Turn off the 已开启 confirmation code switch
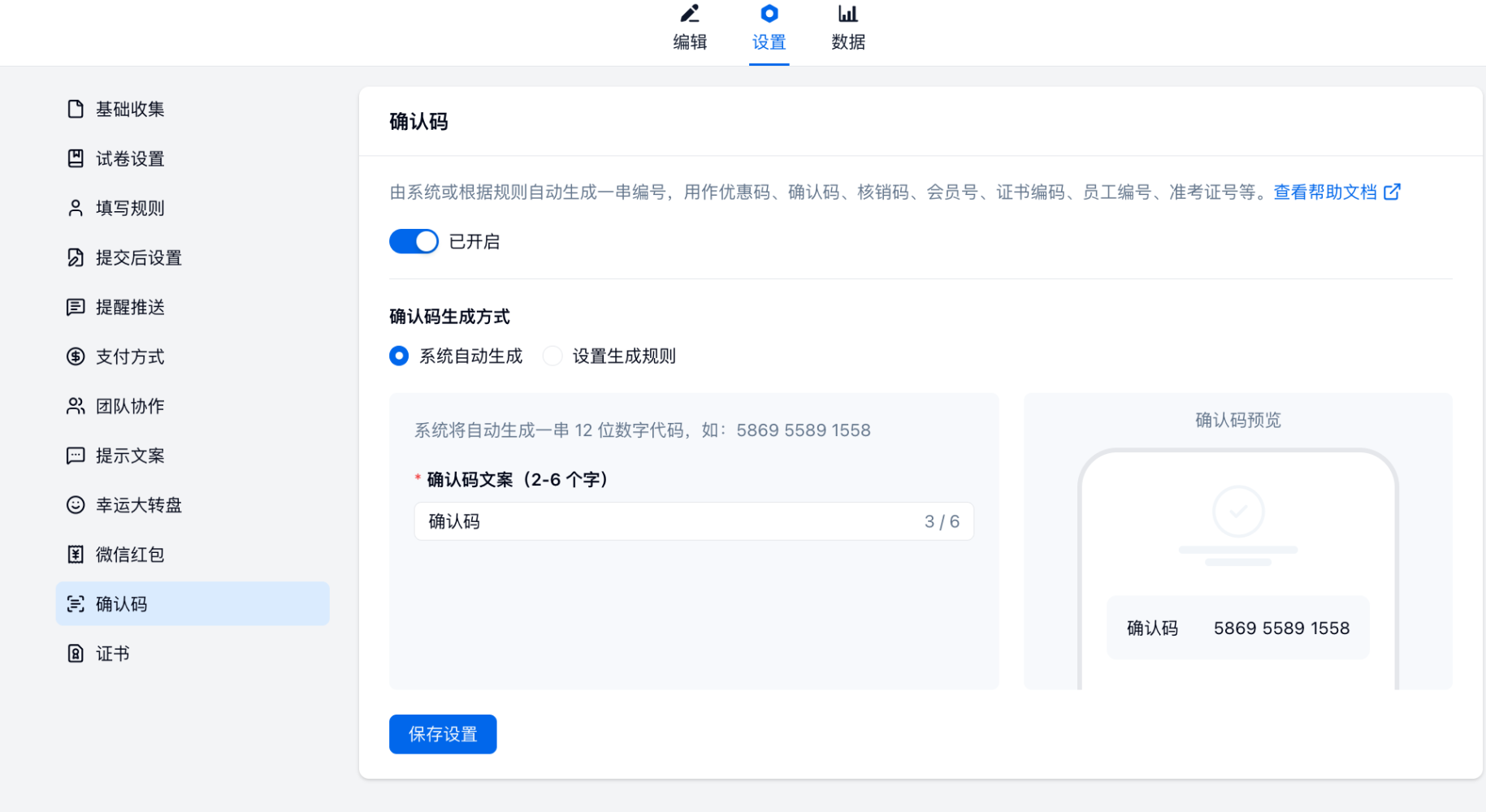 414,241
